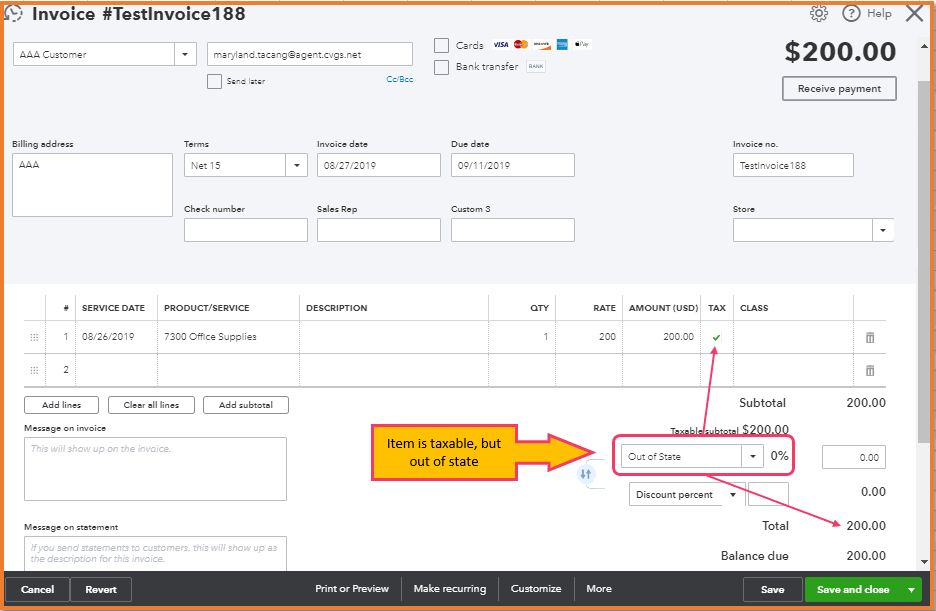Screen dimensions: 936x611
Task: Click the vertical scrollbar
Action: click(x=924, y=263)
